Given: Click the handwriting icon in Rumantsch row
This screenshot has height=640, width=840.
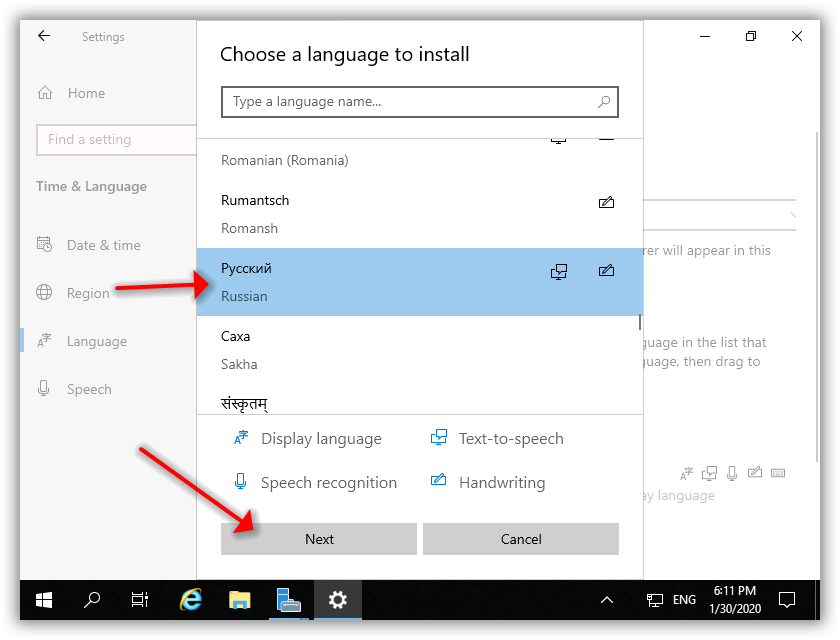Looking at the screenshot, I should [606, 203].
